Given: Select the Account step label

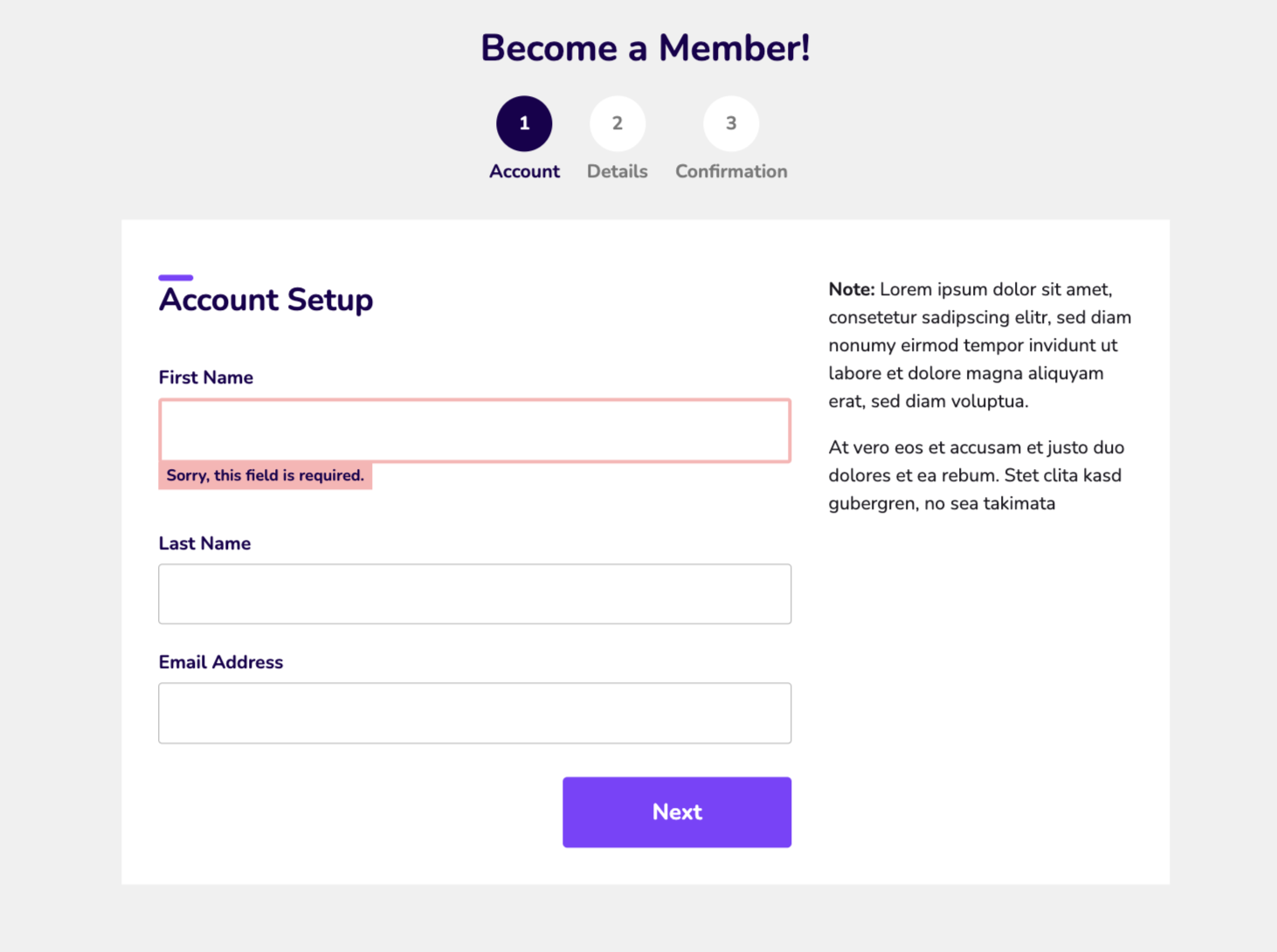Looking at the screenshot, I should (x=524, y=171).
